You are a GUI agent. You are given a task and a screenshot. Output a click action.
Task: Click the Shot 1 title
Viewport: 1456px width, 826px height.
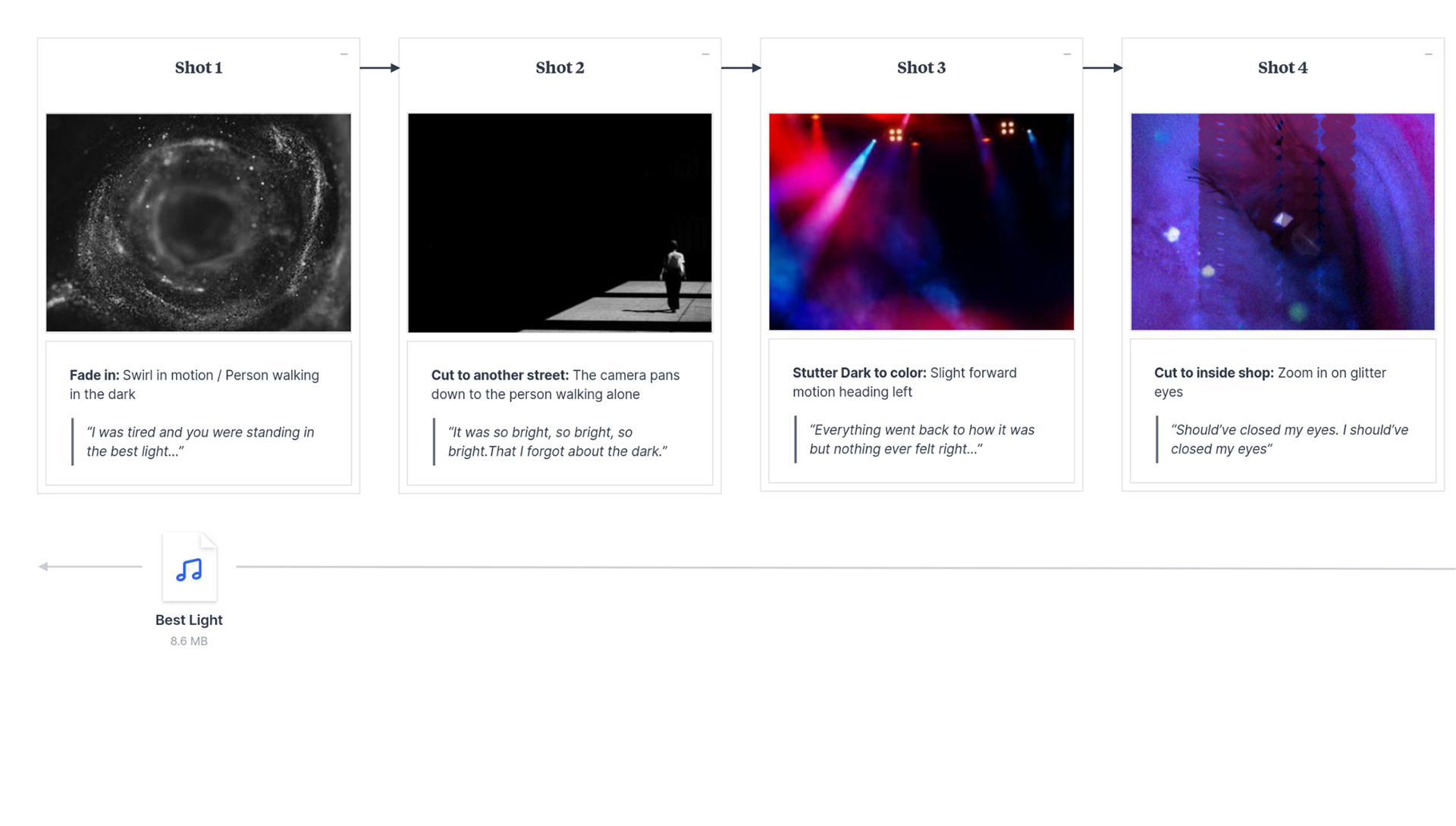(x=199, y=68)
